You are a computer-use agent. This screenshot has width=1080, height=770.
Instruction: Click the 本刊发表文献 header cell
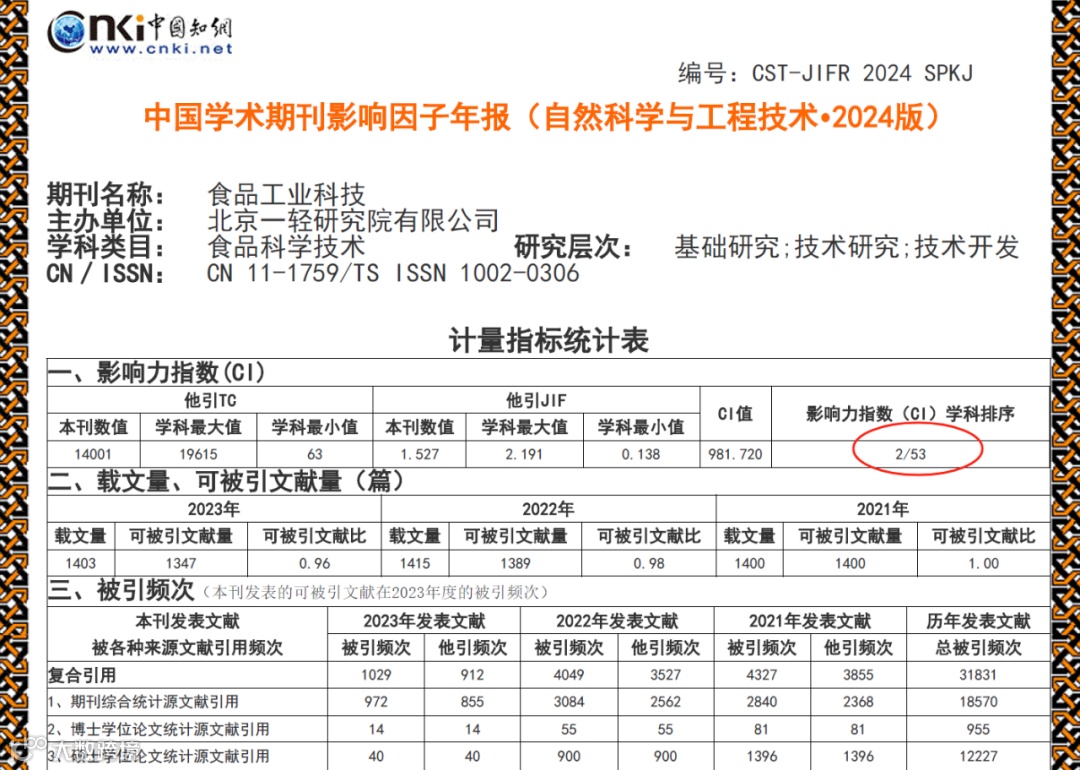[187, 621]
